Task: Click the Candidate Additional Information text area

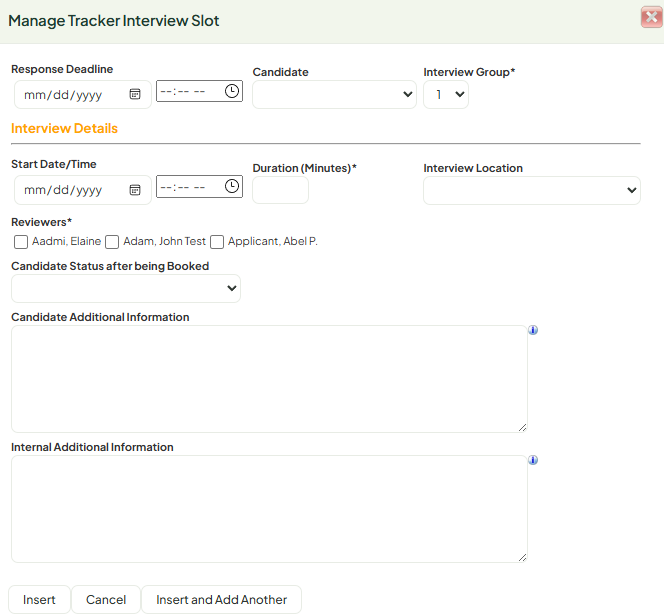Action: (x=269, y=379)
